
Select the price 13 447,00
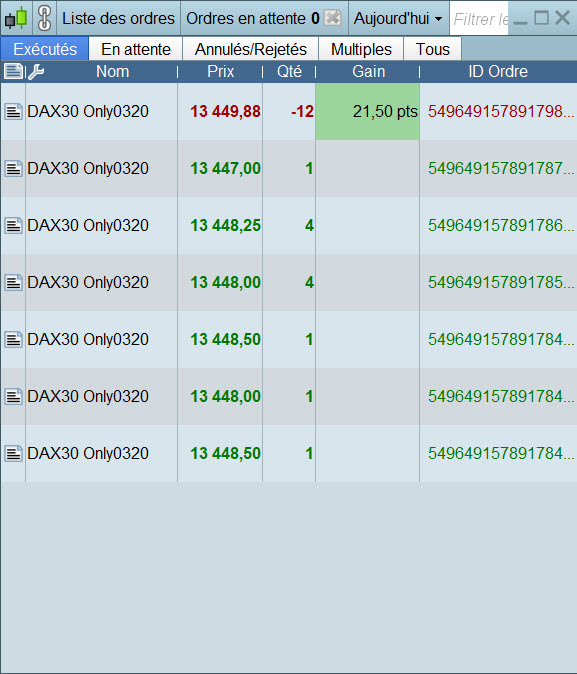225,168
